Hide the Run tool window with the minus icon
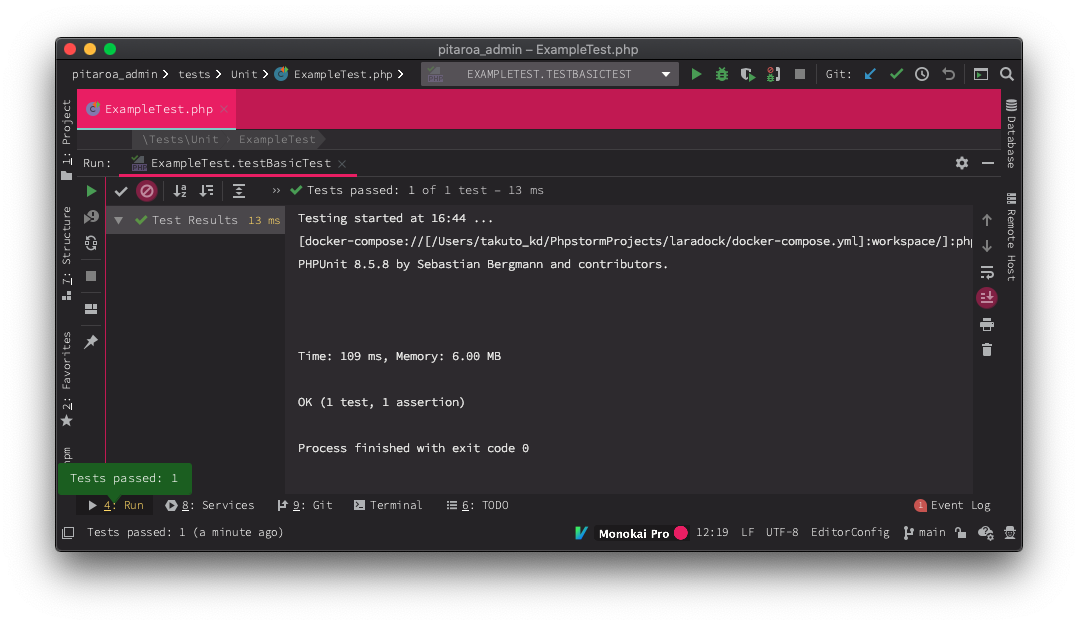This screenshot has width=1078, height=625. pyautogui.click(x=988, y=163)
